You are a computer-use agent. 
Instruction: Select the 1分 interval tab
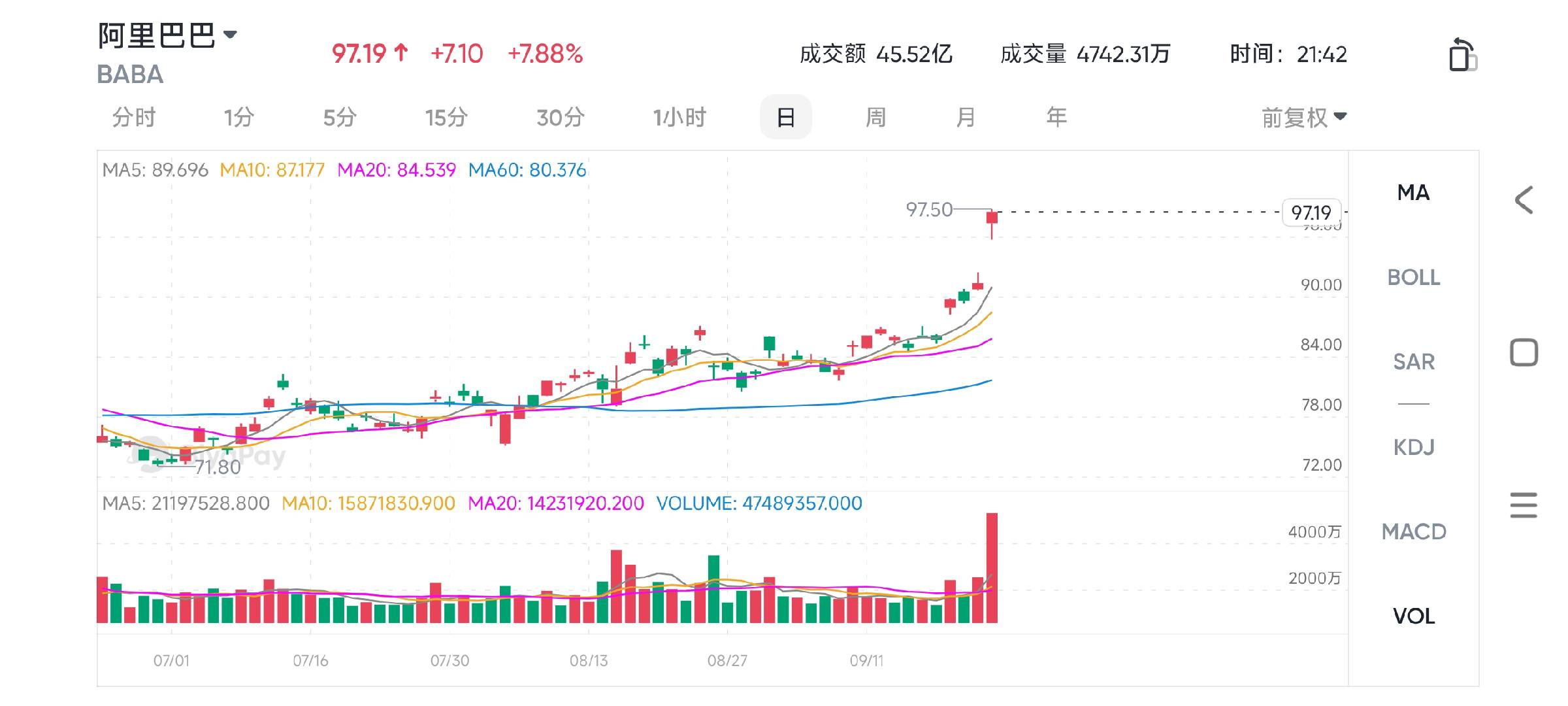(238, 117)
